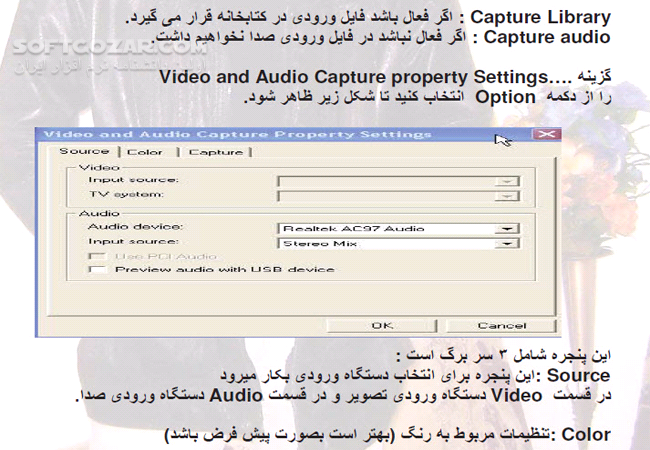
Task: Click the dialog title bar text
Action: click(238, 134)
